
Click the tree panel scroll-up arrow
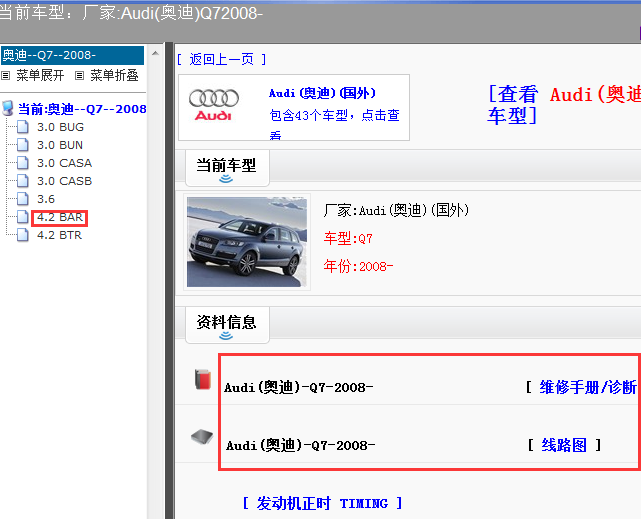(x=155, y=53)
